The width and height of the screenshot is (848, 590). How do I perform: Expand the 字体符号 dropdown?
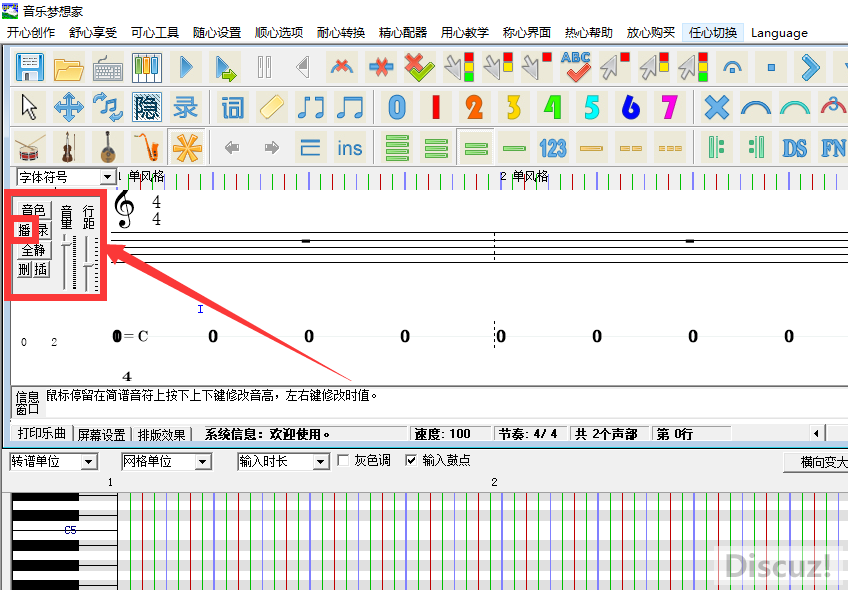[108, 177]
